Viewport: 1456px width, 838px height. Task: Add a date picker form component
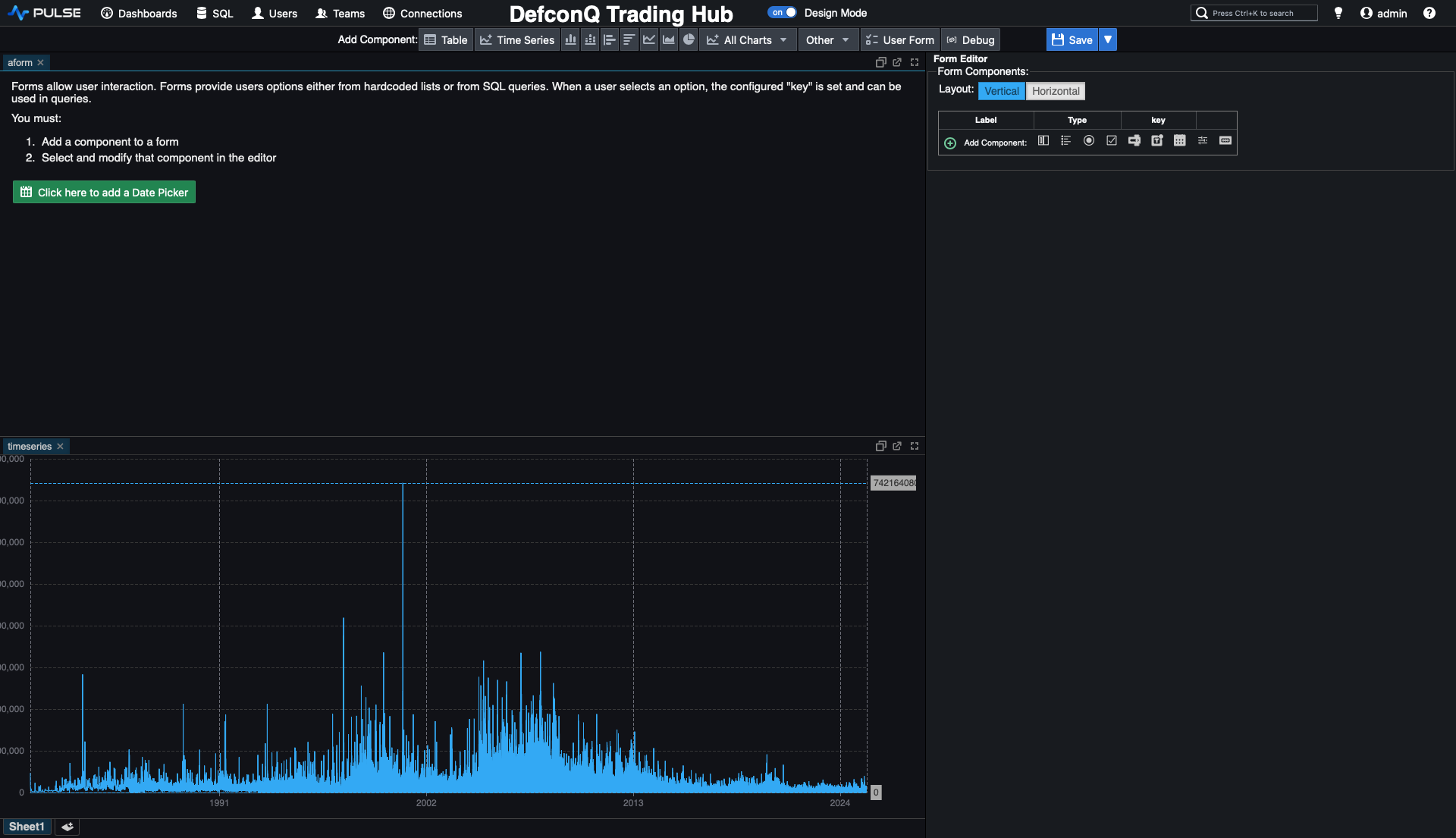pyautogui.click(x=1181, y=140)
